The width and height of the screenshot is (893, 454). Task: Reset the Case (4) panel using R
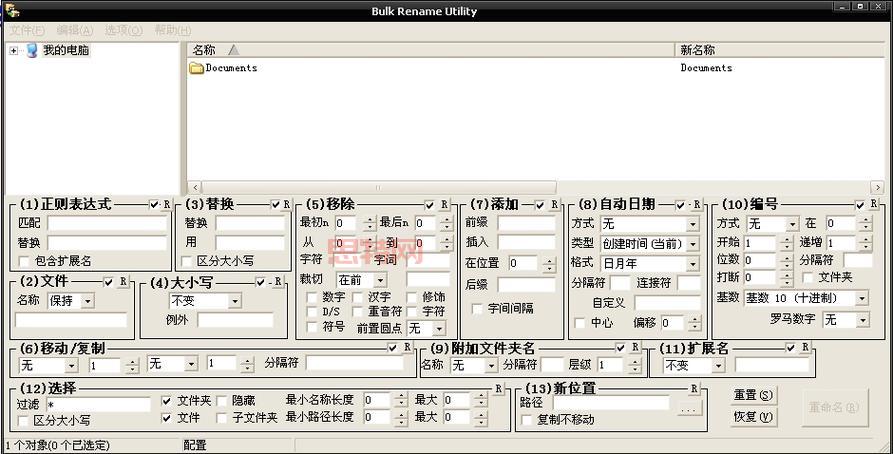point(277,281)
